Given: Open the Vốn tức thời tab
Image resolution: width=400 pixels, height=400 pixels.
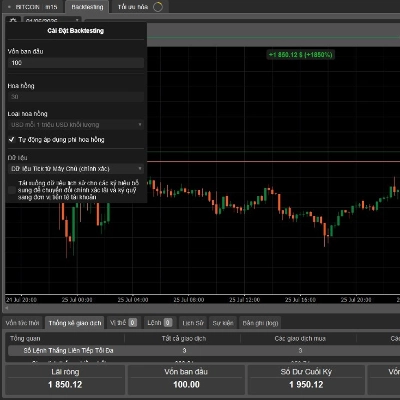Looking at the screenshot, I should [23, 323].
